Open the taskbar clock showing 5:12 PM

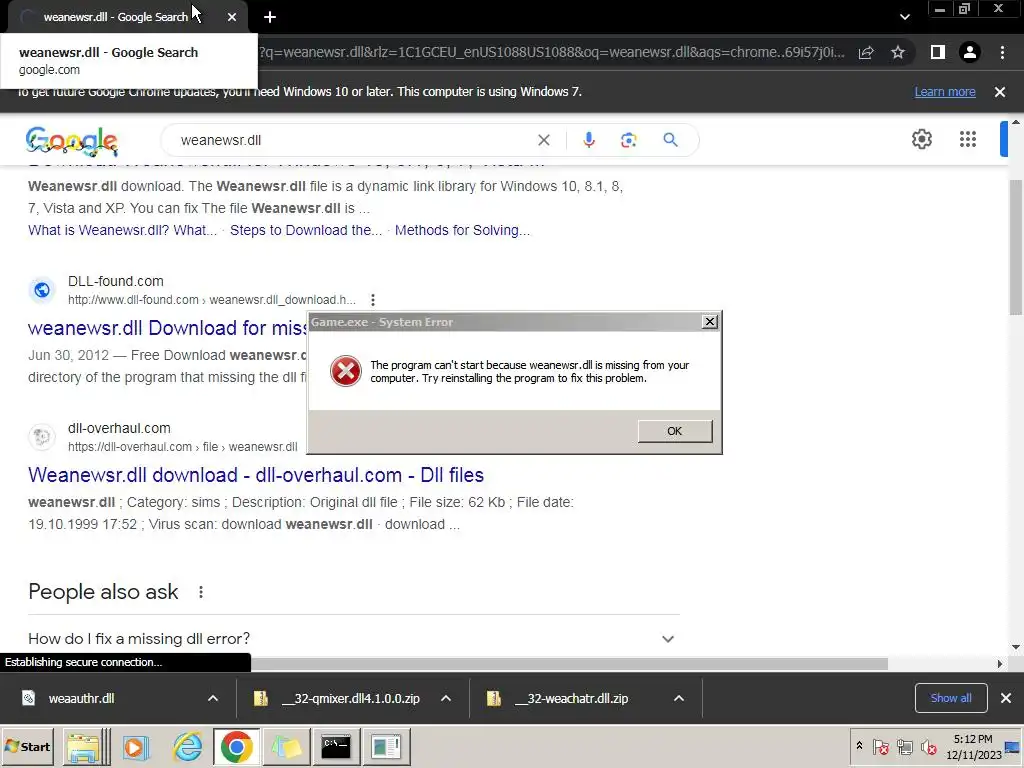click(x=974, y=746)
